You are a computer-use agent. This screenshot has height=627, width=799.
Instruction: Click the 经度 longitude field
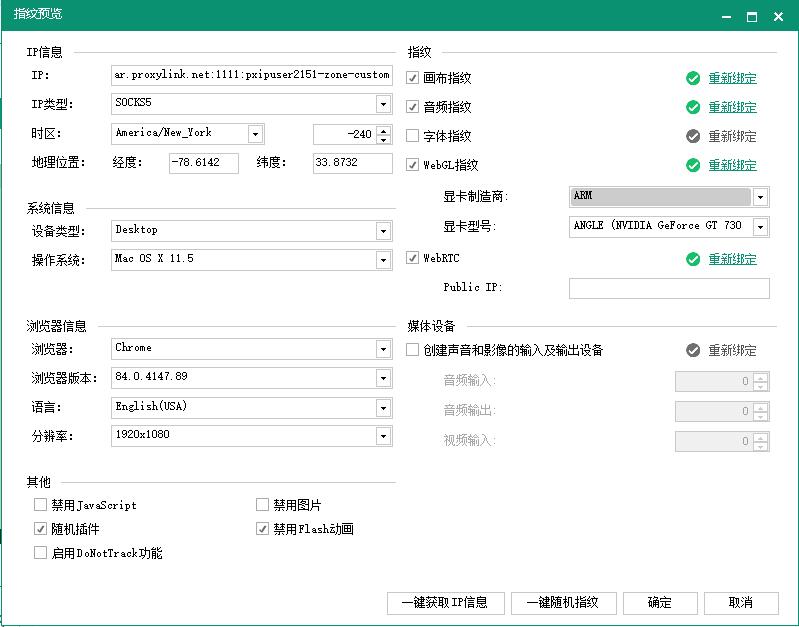click(204, 163)
